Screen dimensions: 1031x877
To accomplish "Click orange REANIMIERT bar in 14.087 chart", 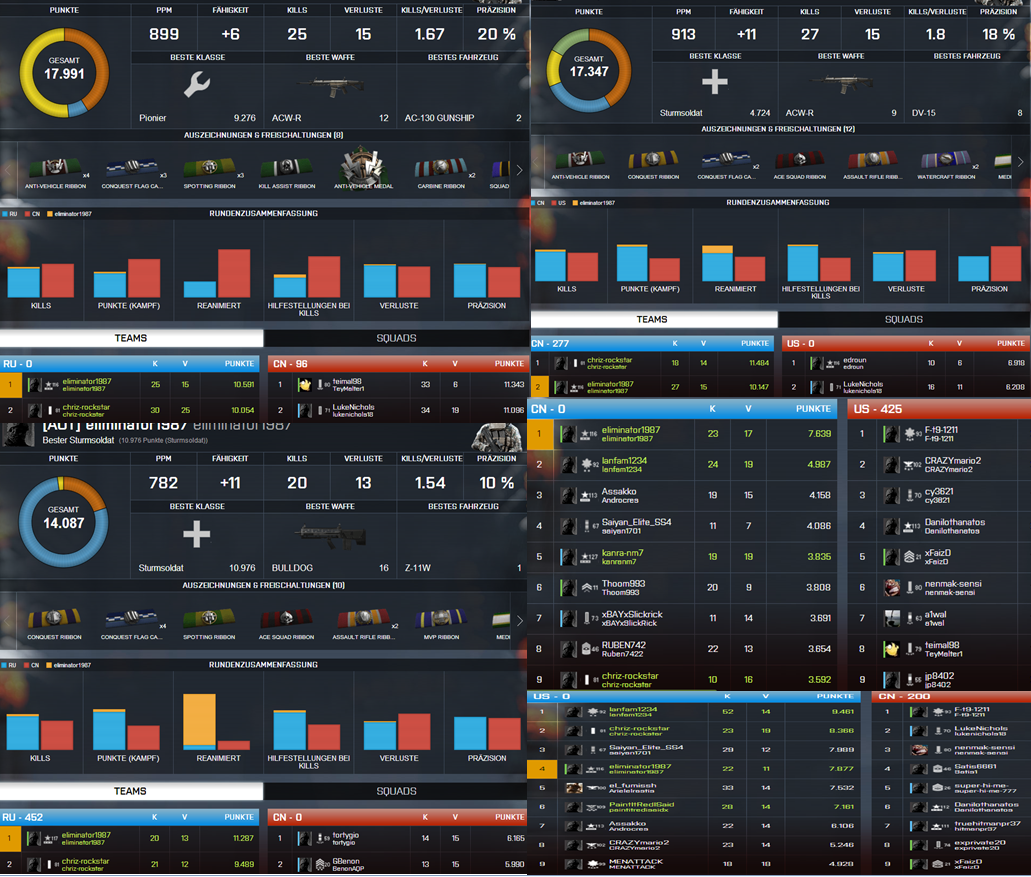I will pyautogui.click(x=199, y=720).
